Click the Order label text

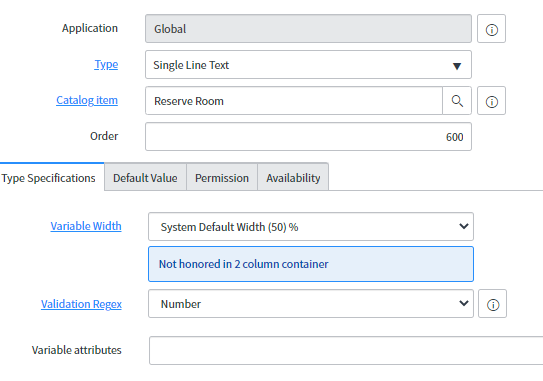(x=104, y=136)
